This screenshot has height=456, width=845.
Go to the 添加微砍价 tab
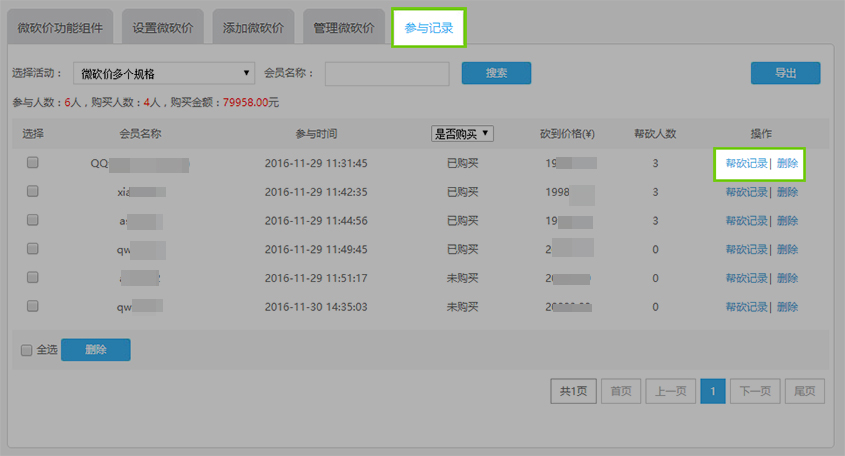click(x=253, y=28)
